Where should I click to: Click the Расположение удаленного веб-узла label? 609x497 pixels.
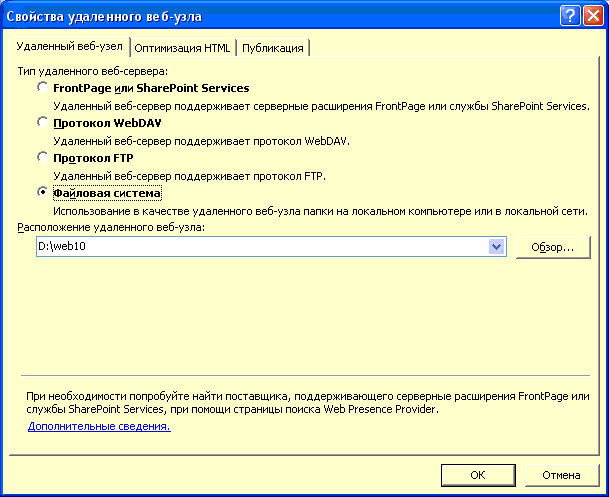[x=111, y=227]
